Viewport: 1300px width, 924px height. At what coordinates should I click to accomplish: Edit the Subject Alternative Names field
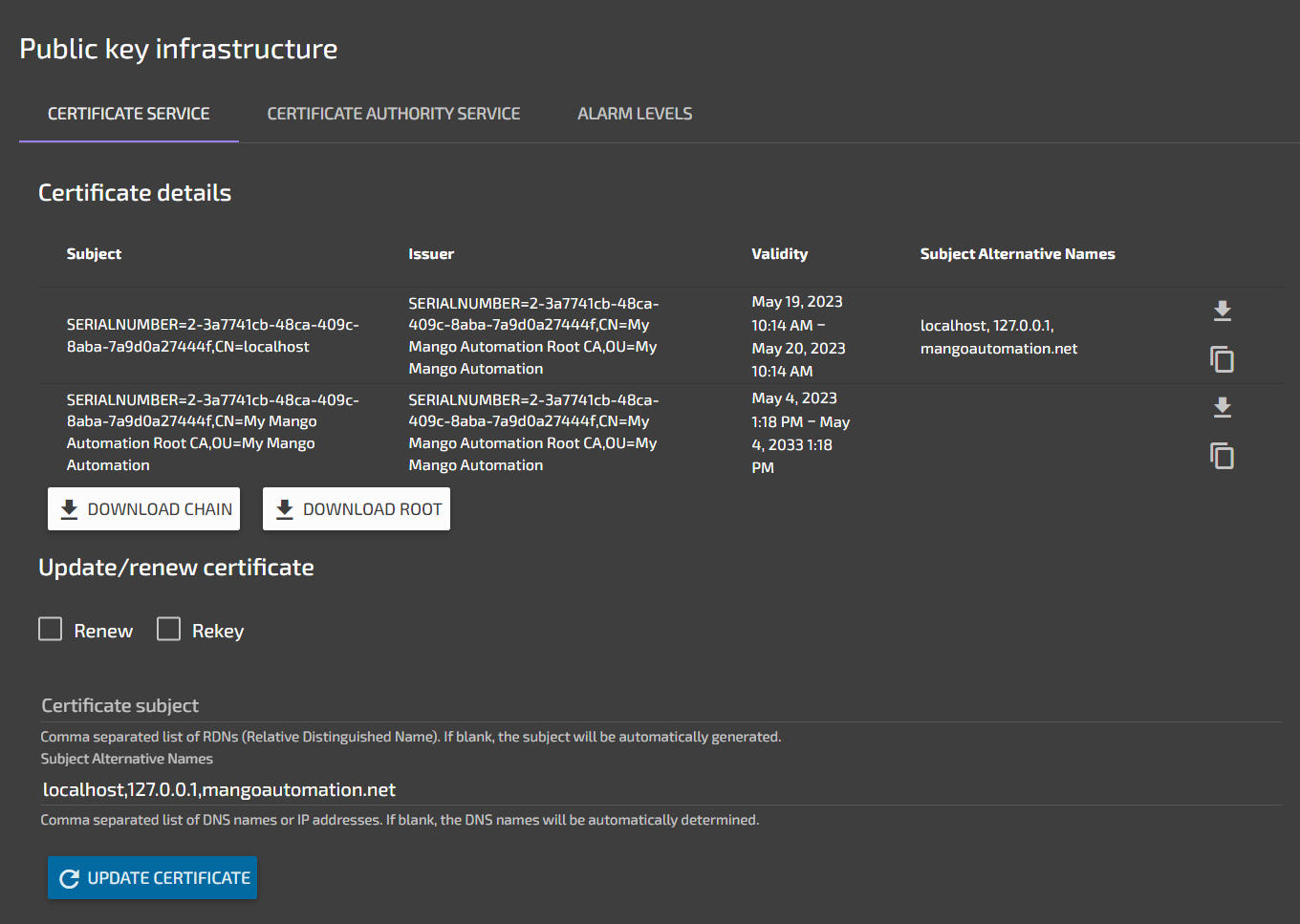(x=661, y=790)
